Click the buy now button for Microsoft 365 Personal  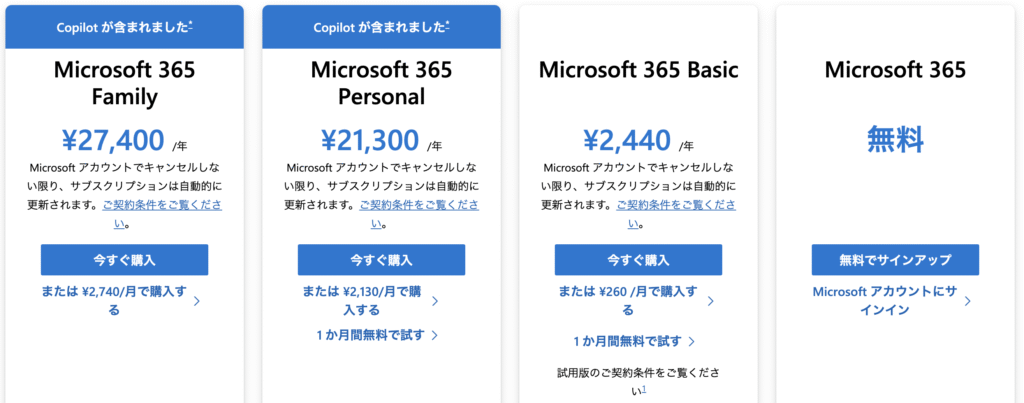pyautogui.click(x=381, y=260)
